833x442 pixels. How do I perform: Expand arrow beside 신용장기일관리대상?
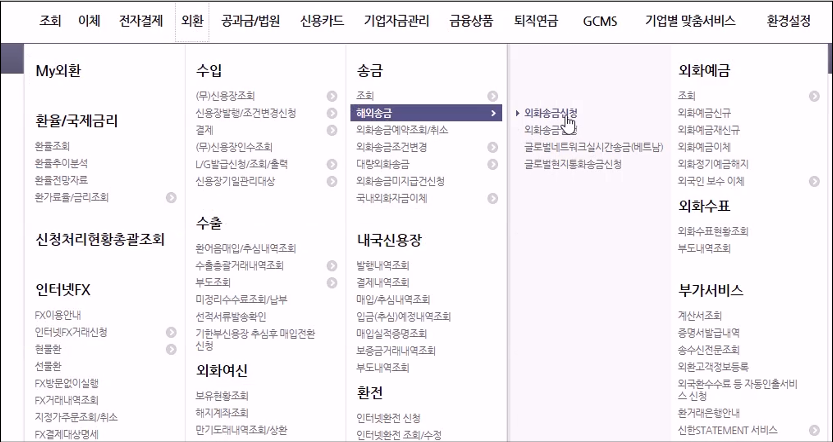point(332,181)
